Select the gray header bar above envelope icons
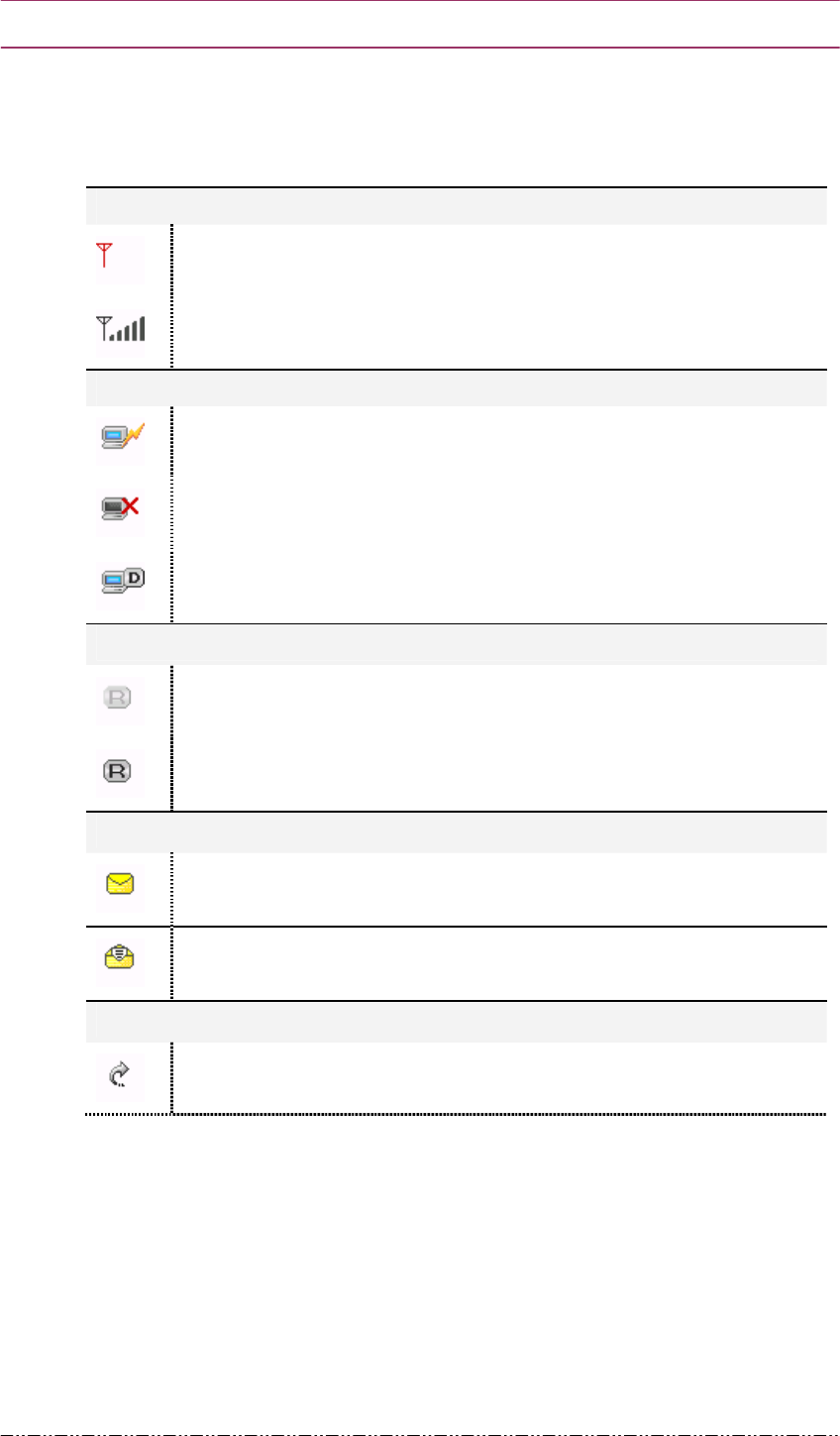Image resolution: width=840 pixels, height=1436 pixels. (x=456, y=832)
